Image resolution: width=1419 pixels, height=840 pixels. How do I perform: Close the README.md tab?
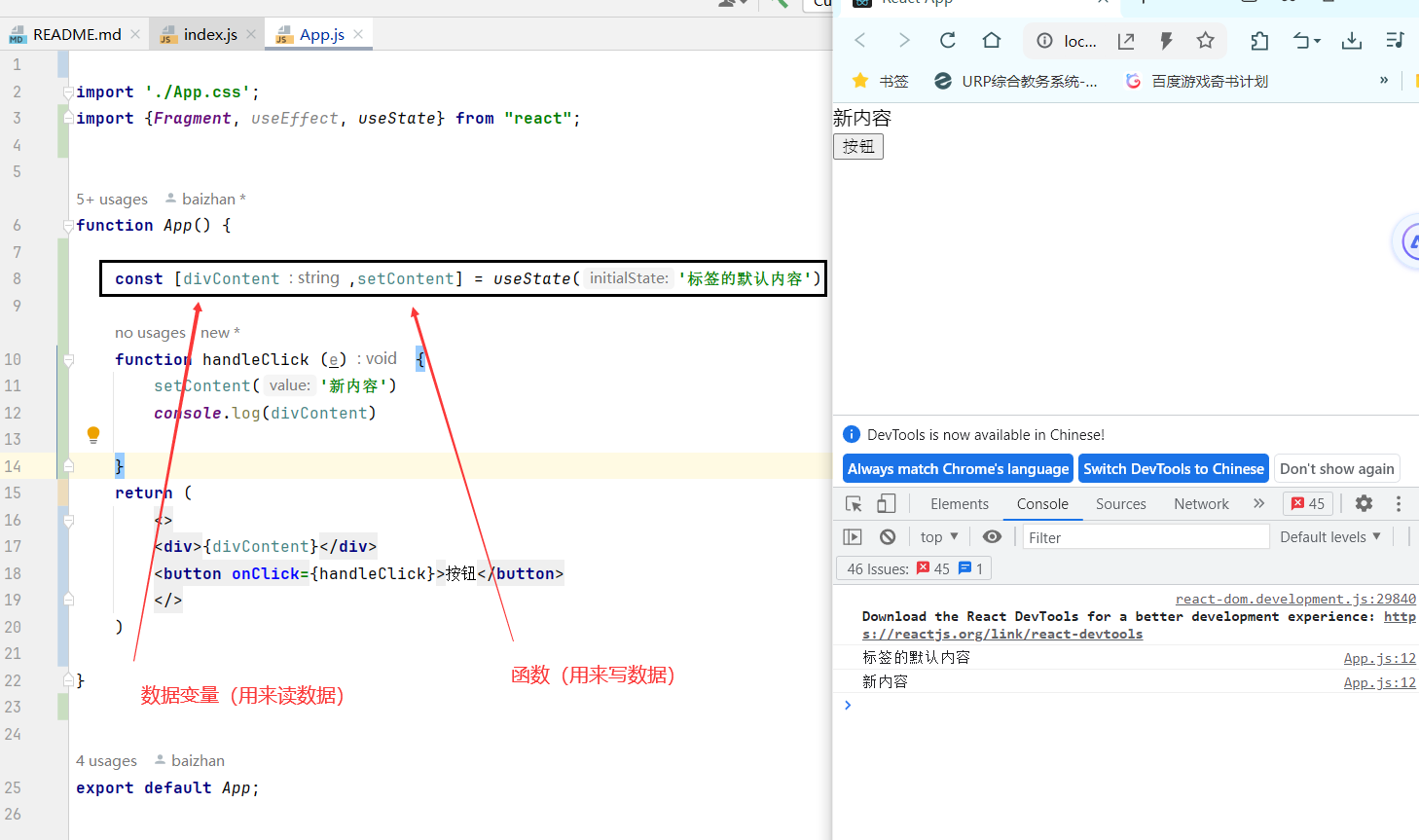[135, 34]
